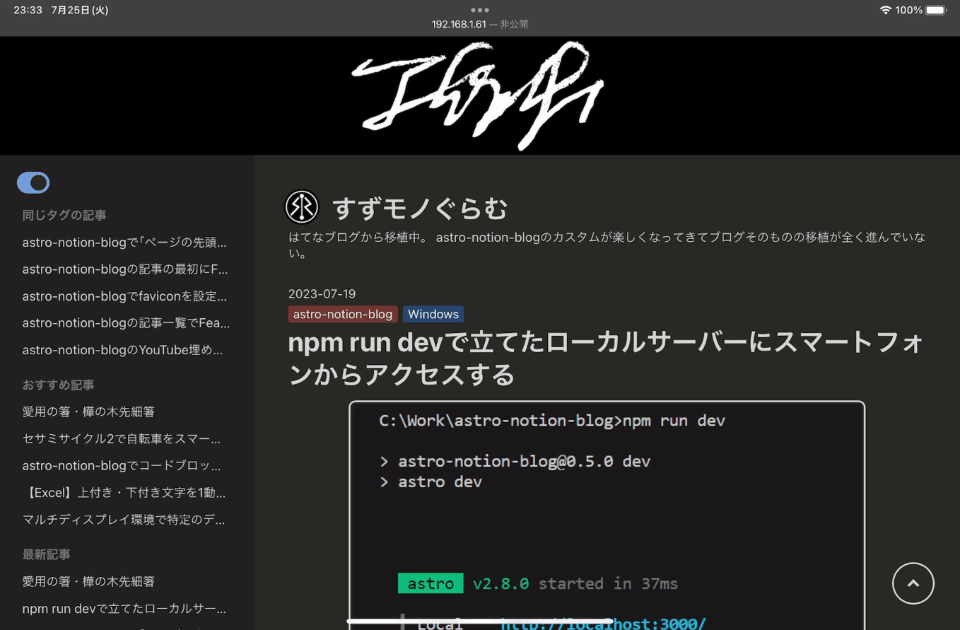Tap the battery status icon
The image size is (960, 630).
[936, 10]
